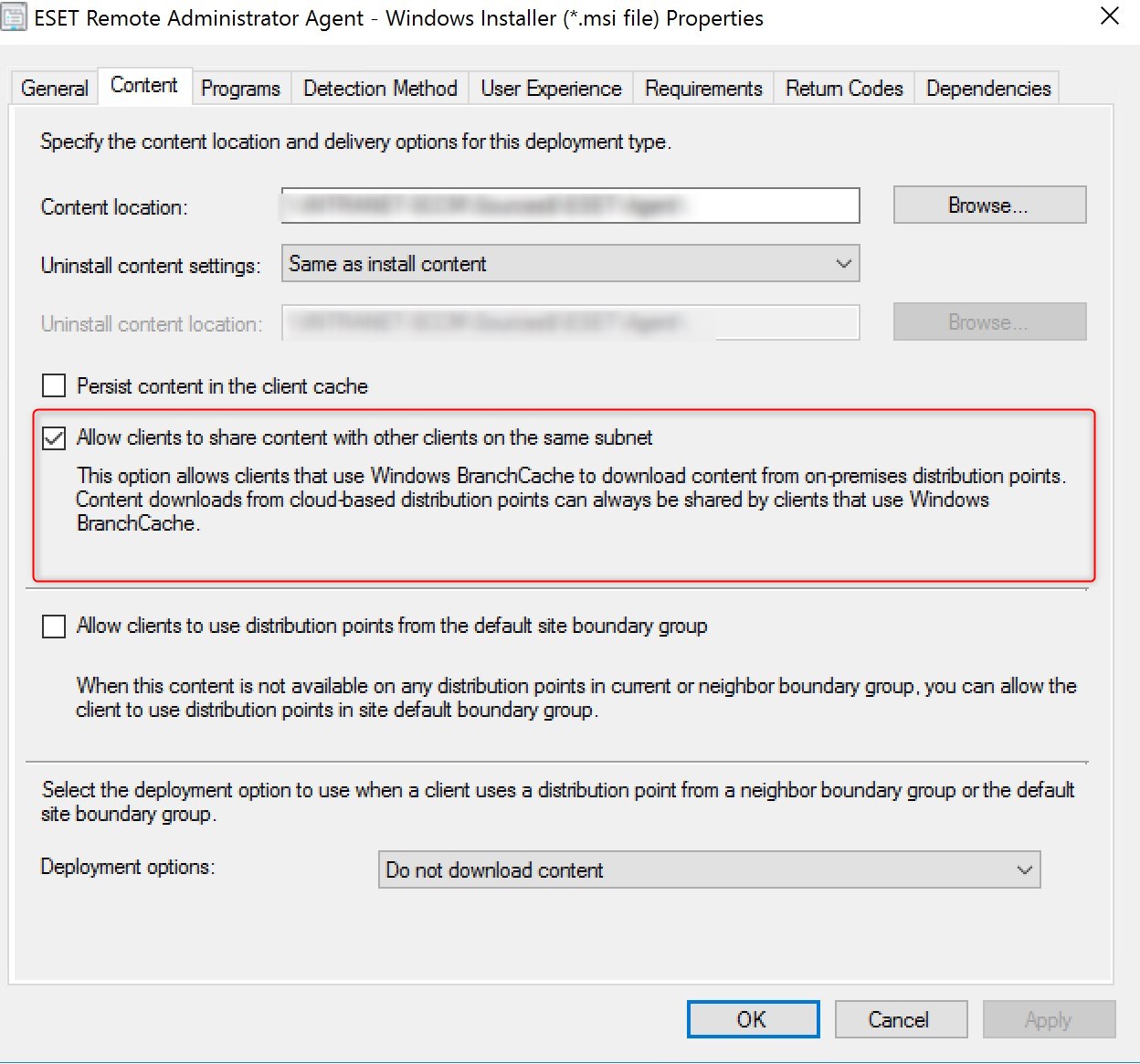
Task: Close the Properties dialog window
Action: pos(1110,16)
